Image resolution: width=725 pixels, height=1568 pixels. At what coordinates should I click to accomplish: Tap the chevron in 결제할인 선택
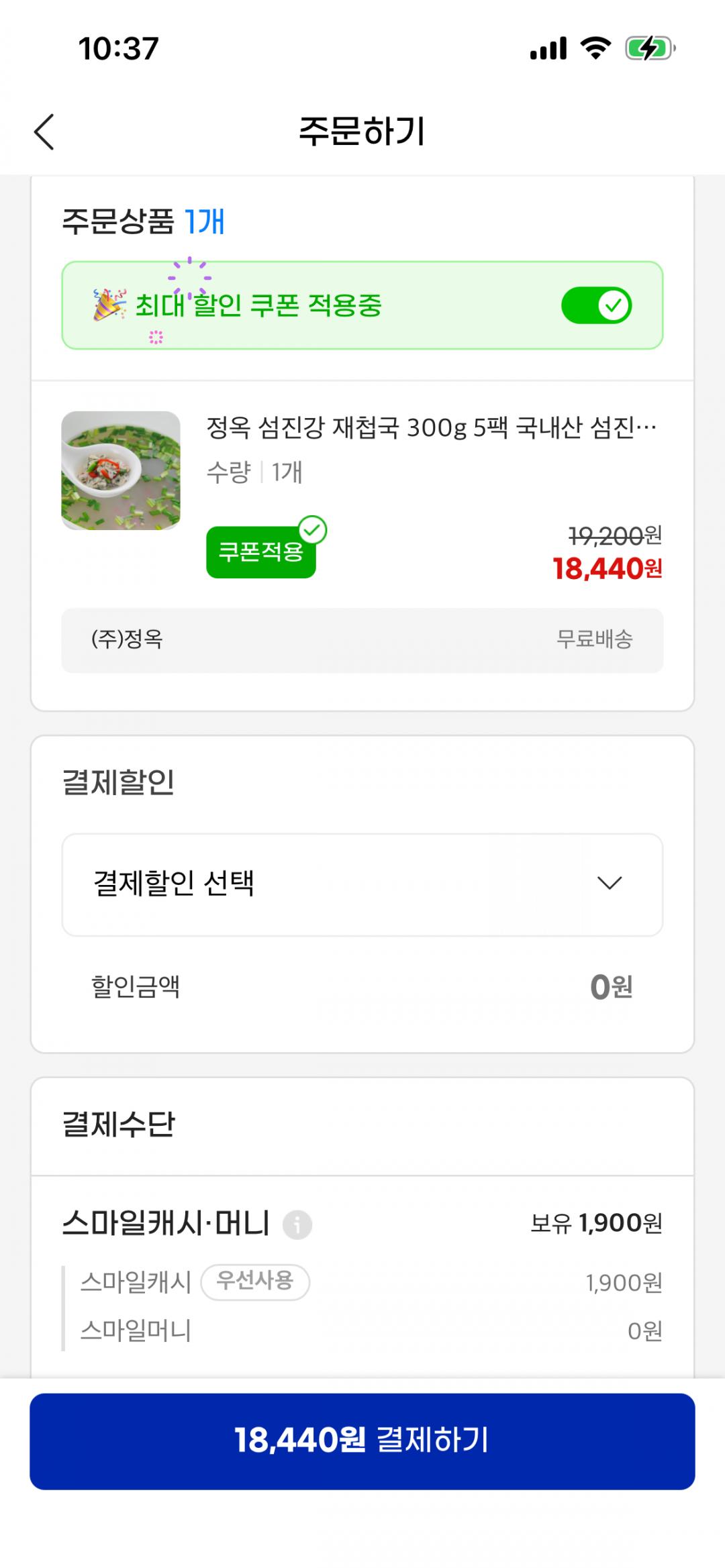[610, 884]
